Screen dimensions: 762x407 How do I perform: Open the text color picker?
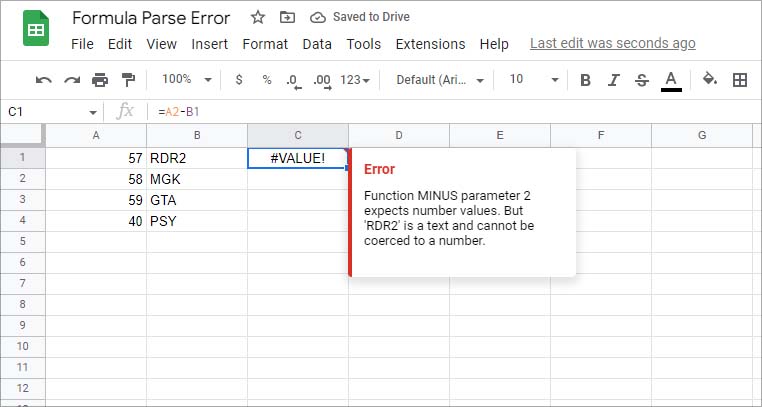coord(671,81)
